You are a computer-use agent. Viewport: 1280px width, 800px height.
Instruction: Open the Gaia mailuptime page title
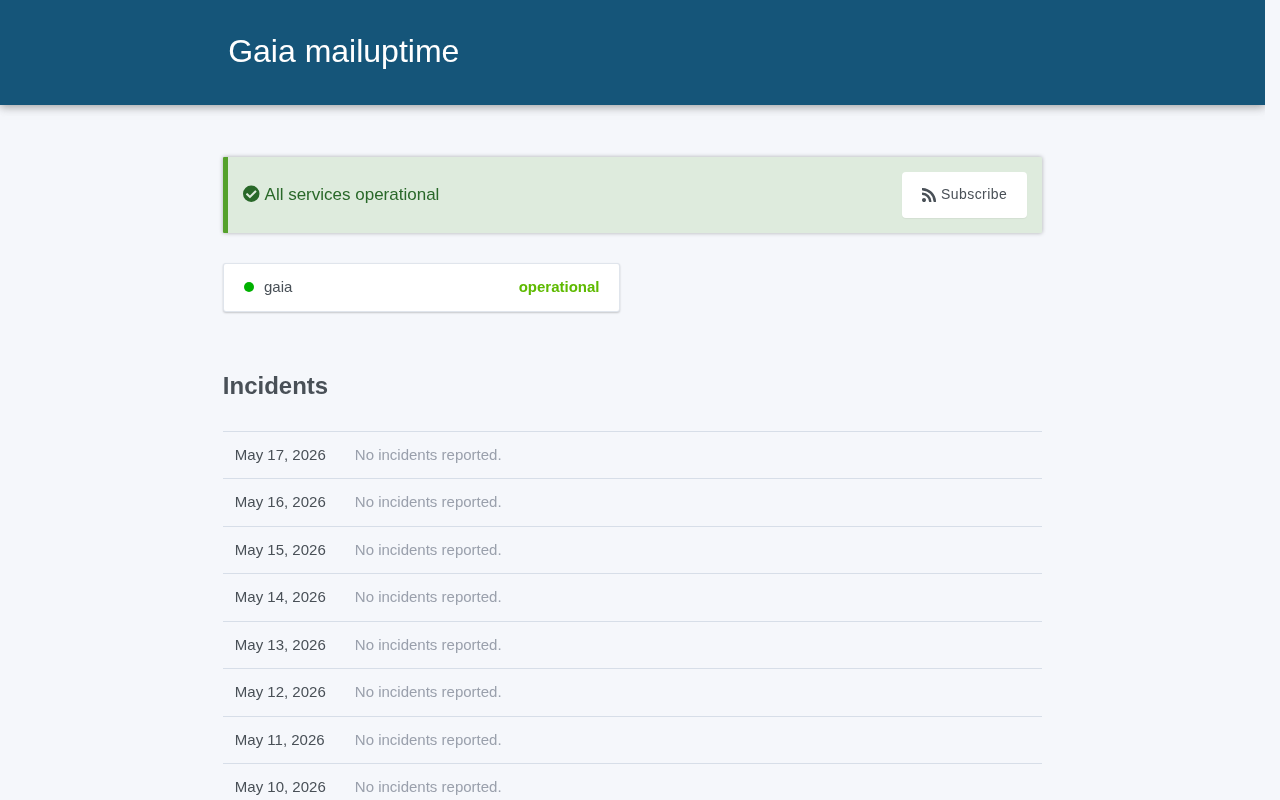tap(344, 51)
